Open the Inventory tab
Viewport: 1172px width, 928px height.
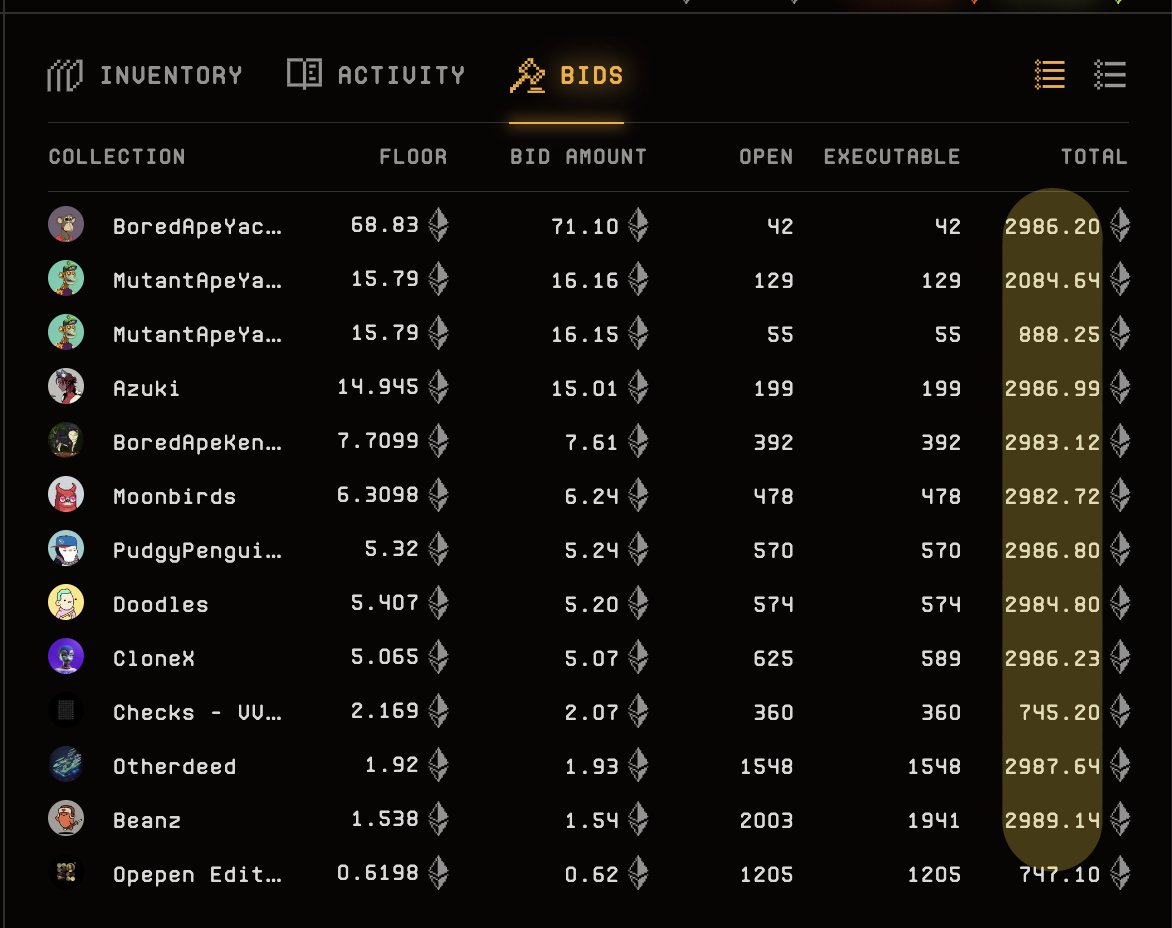click(145, 75)
